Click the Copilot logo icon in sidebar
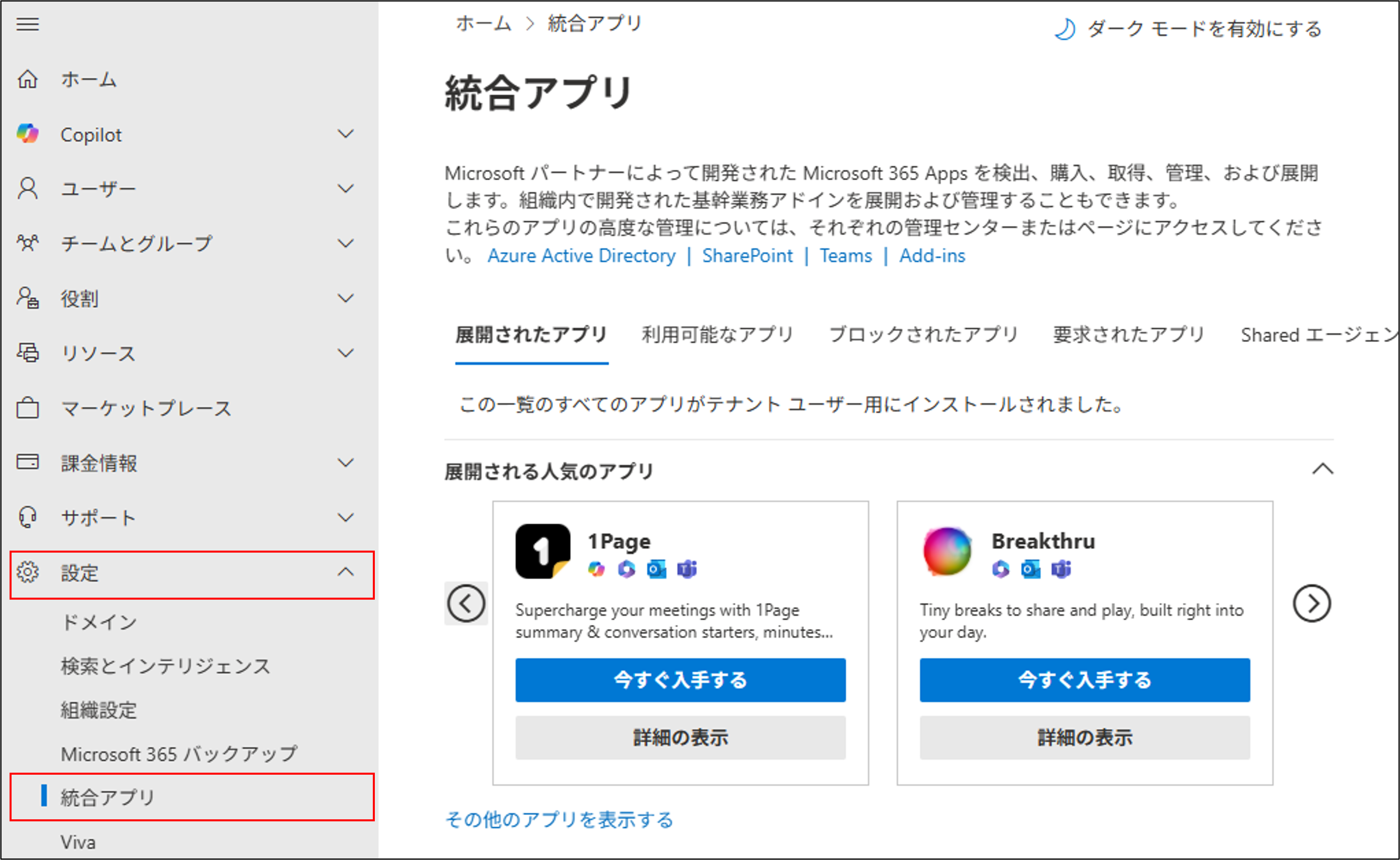Screen dimensions: 1400x860 click(27, 134)
